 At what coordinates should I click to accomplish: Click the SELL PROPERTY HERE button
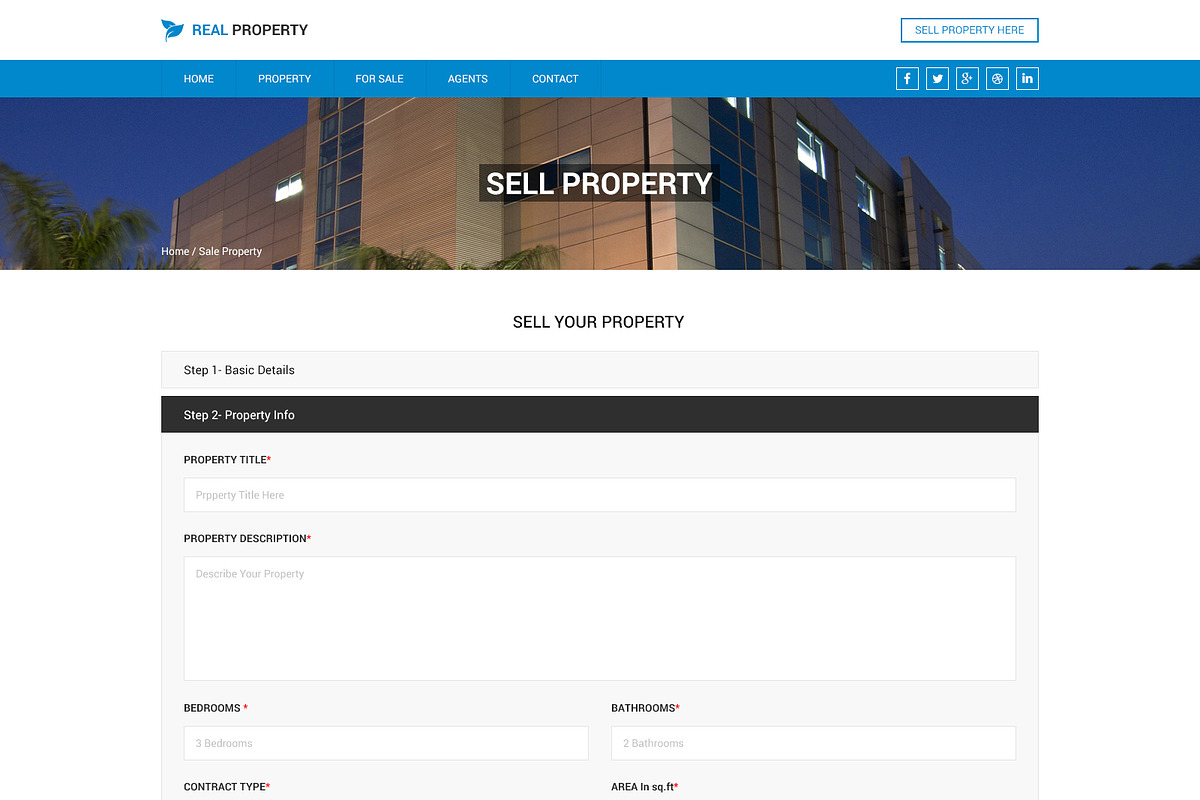point(970,30)
